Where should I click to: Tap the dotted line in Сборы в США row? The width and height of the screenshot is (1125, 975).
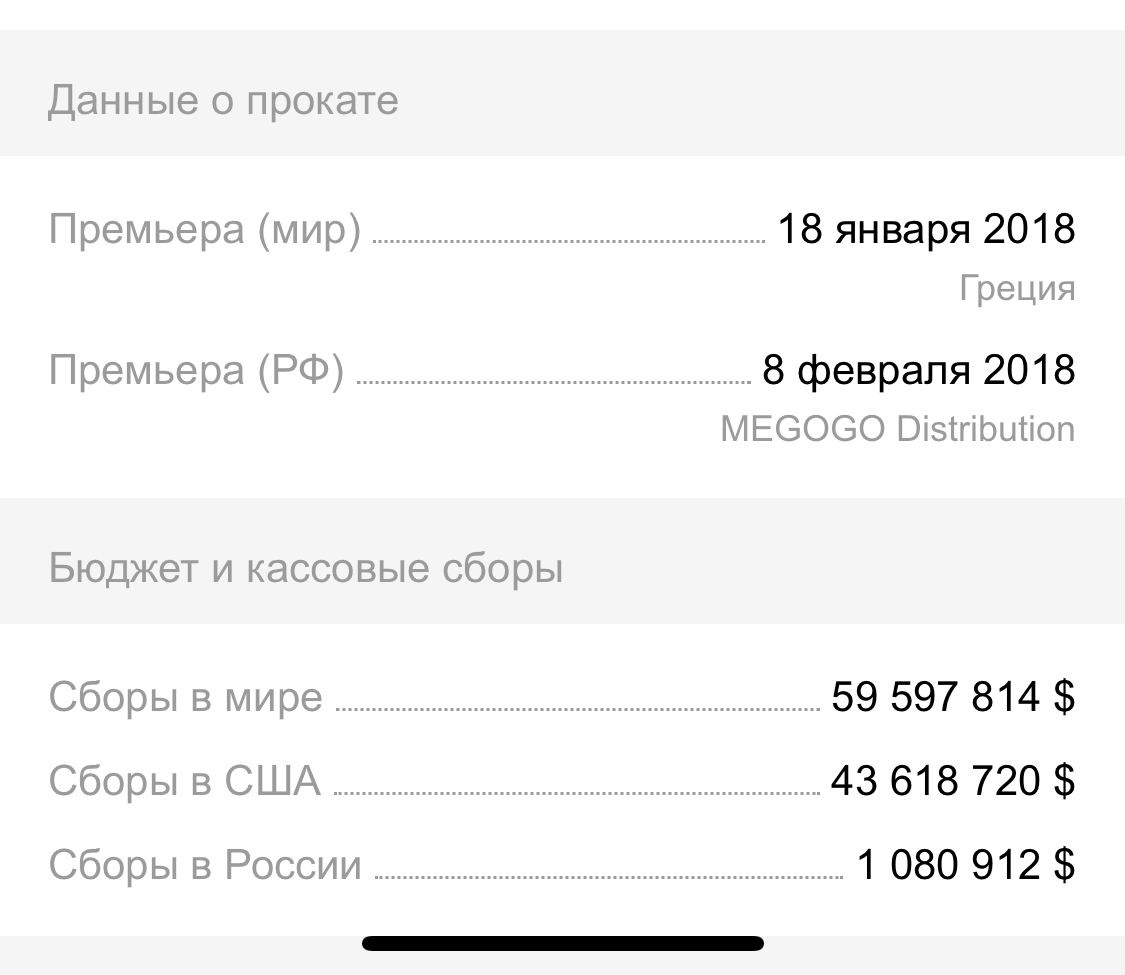tap(575, 793)
